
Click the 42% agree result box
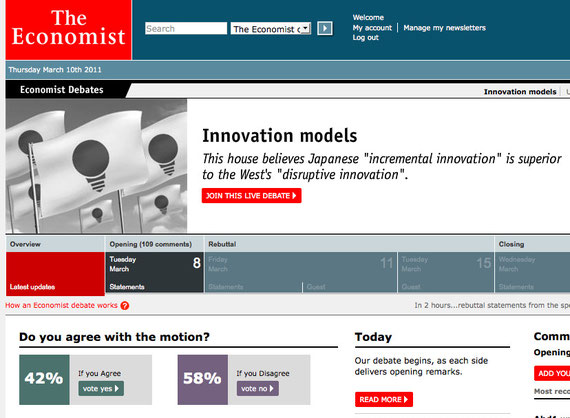click(44, 379)
